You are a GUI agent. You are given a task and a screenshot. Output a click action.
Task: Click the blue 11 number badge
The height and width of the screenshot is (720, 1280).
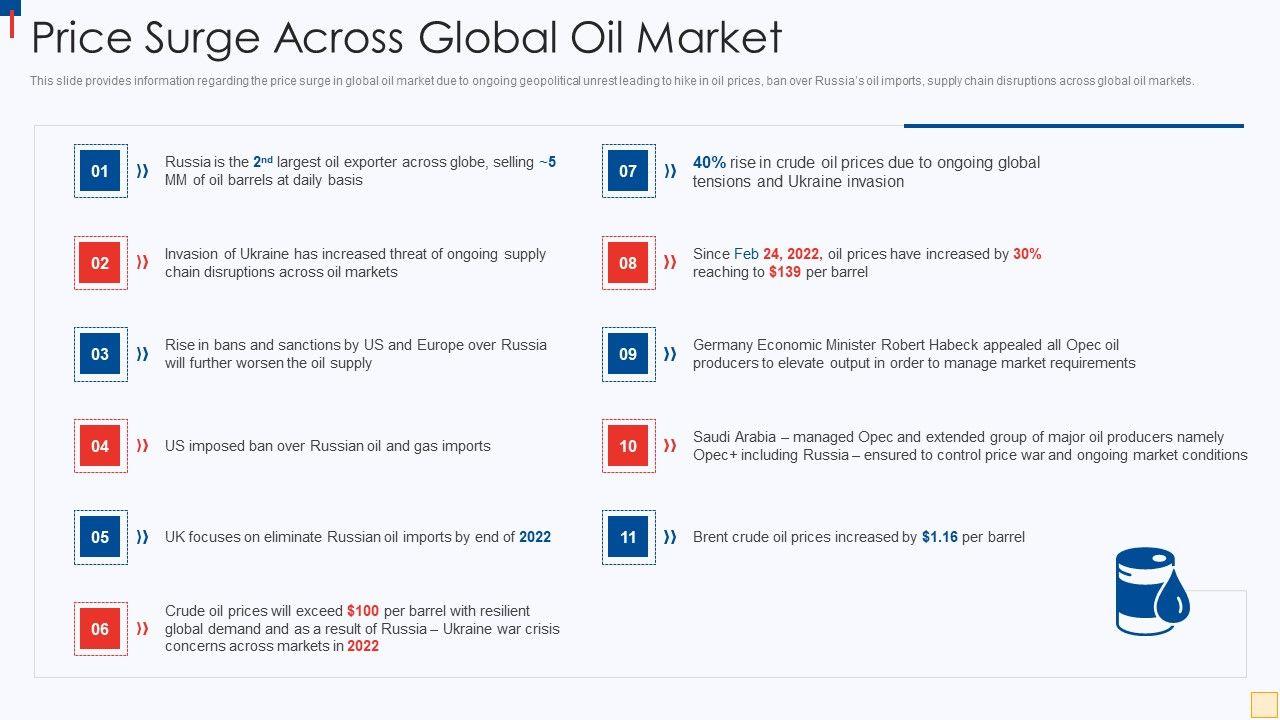click(x=628, y=537)
